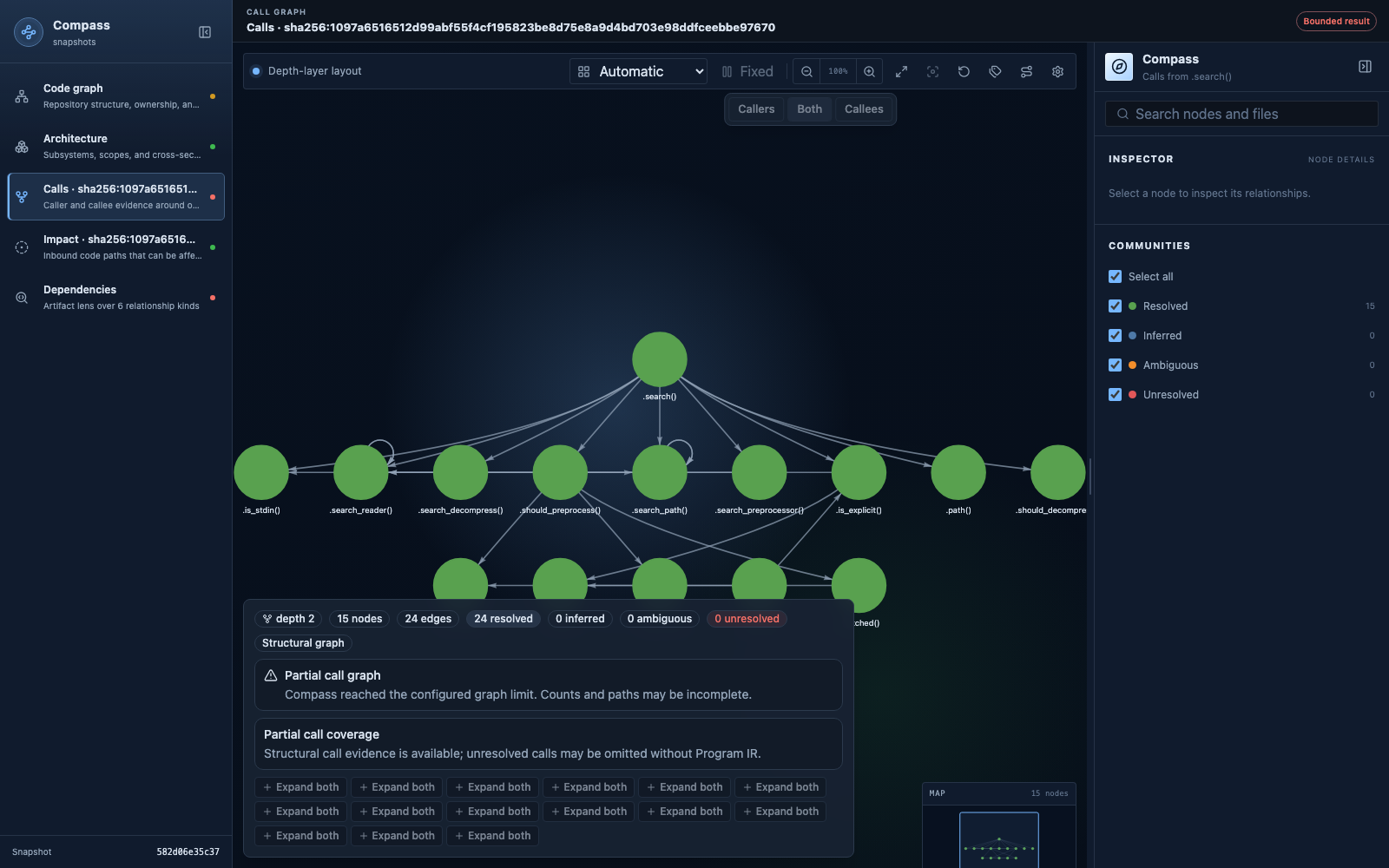Uncheck the Resolved community checkbox
The image size is (1389, 868).
pos(1115,306)
